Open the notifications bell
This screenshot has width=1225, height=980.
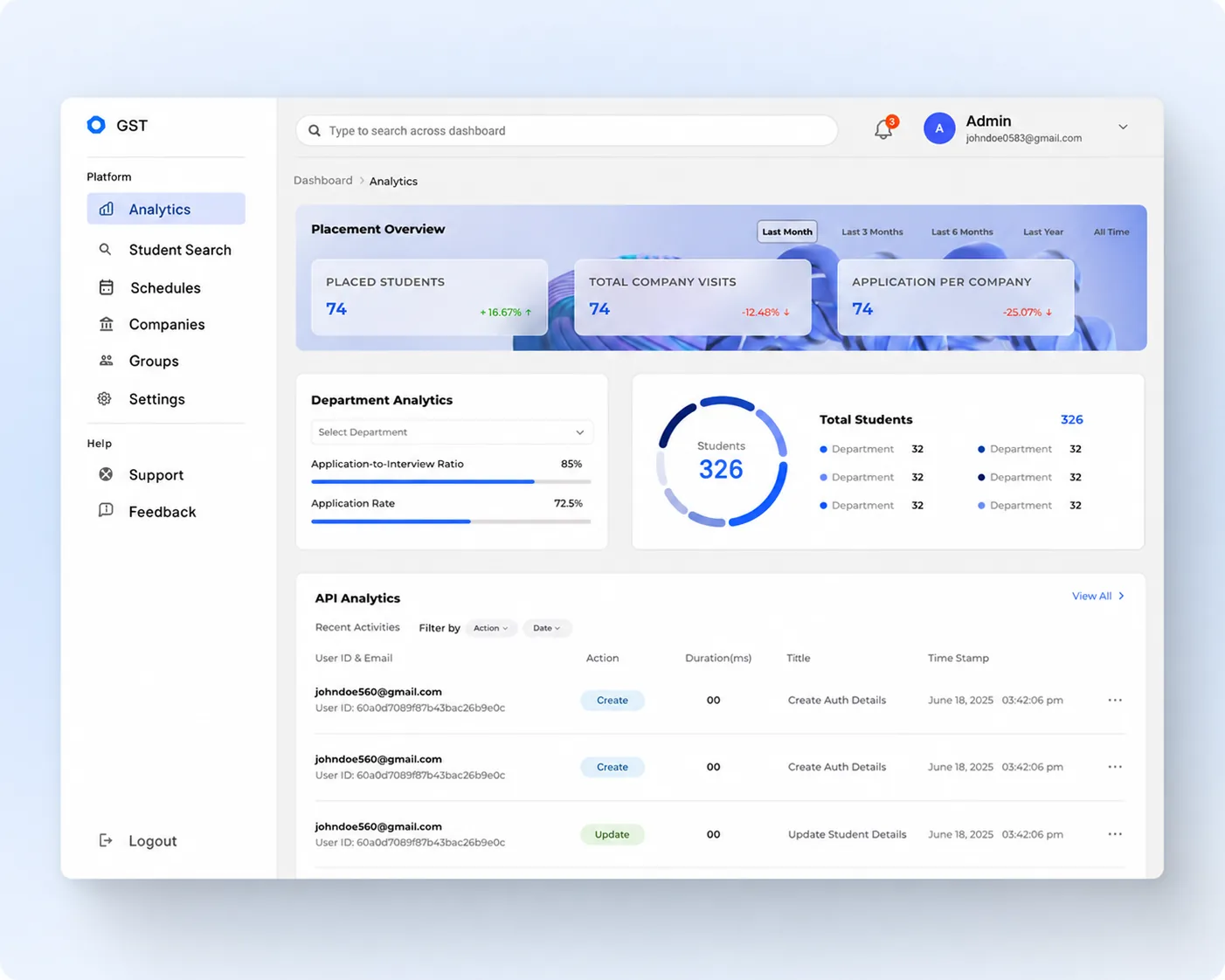(x=884, y=129)
